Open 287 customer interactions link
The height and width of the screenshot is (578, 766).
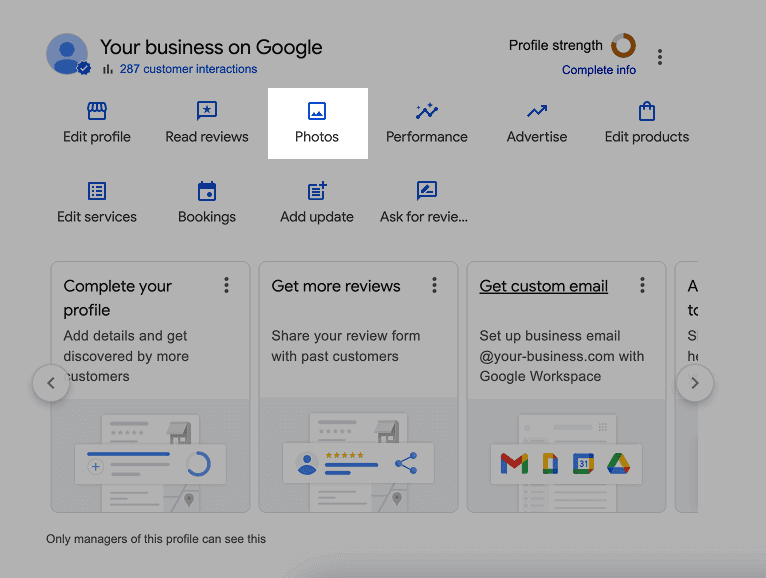188,69
